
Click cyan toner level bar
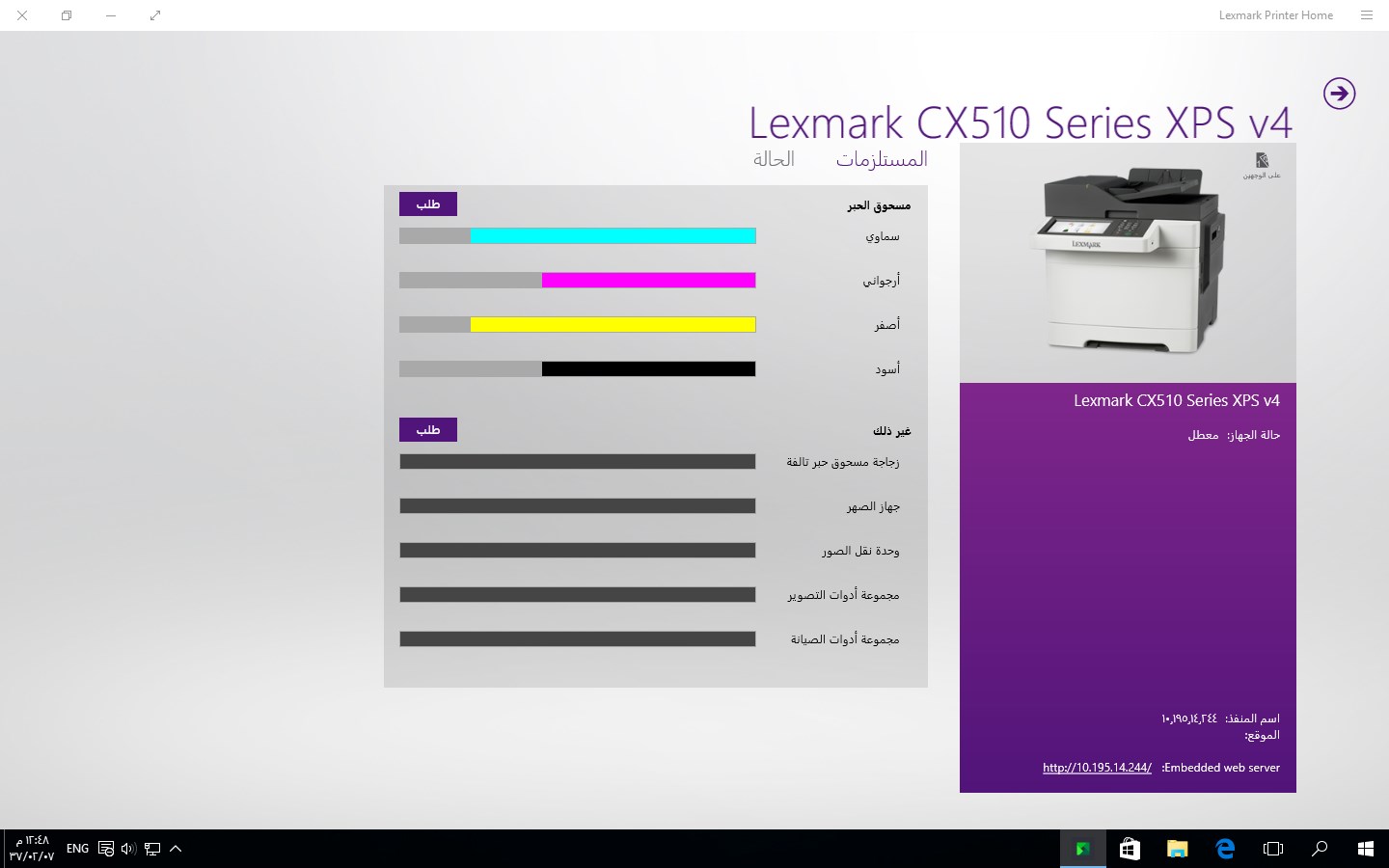[x=578, y=235]
